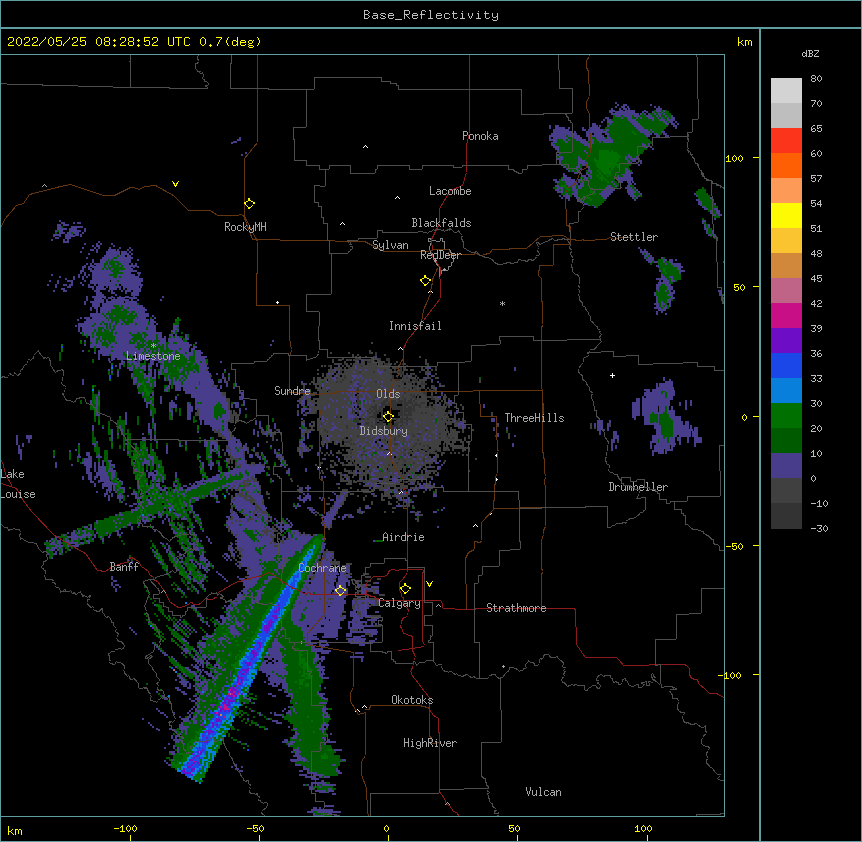Click the yellow diamond marker just south of RedDeer

pos(426,281)
